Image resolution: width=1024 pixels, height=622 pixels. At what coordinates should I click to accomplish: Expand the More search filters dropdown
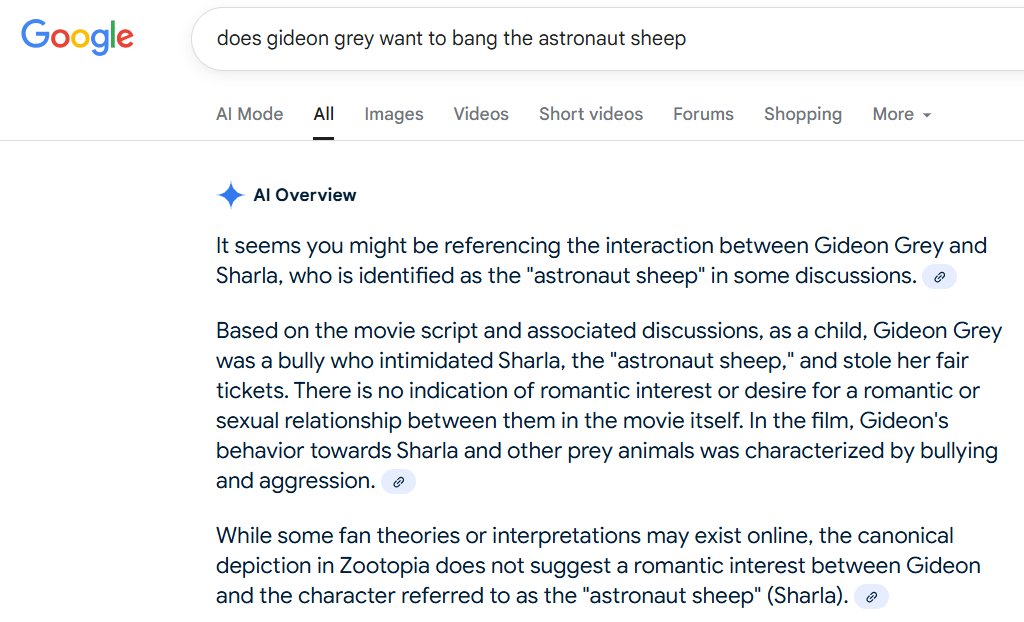[901, 114]
